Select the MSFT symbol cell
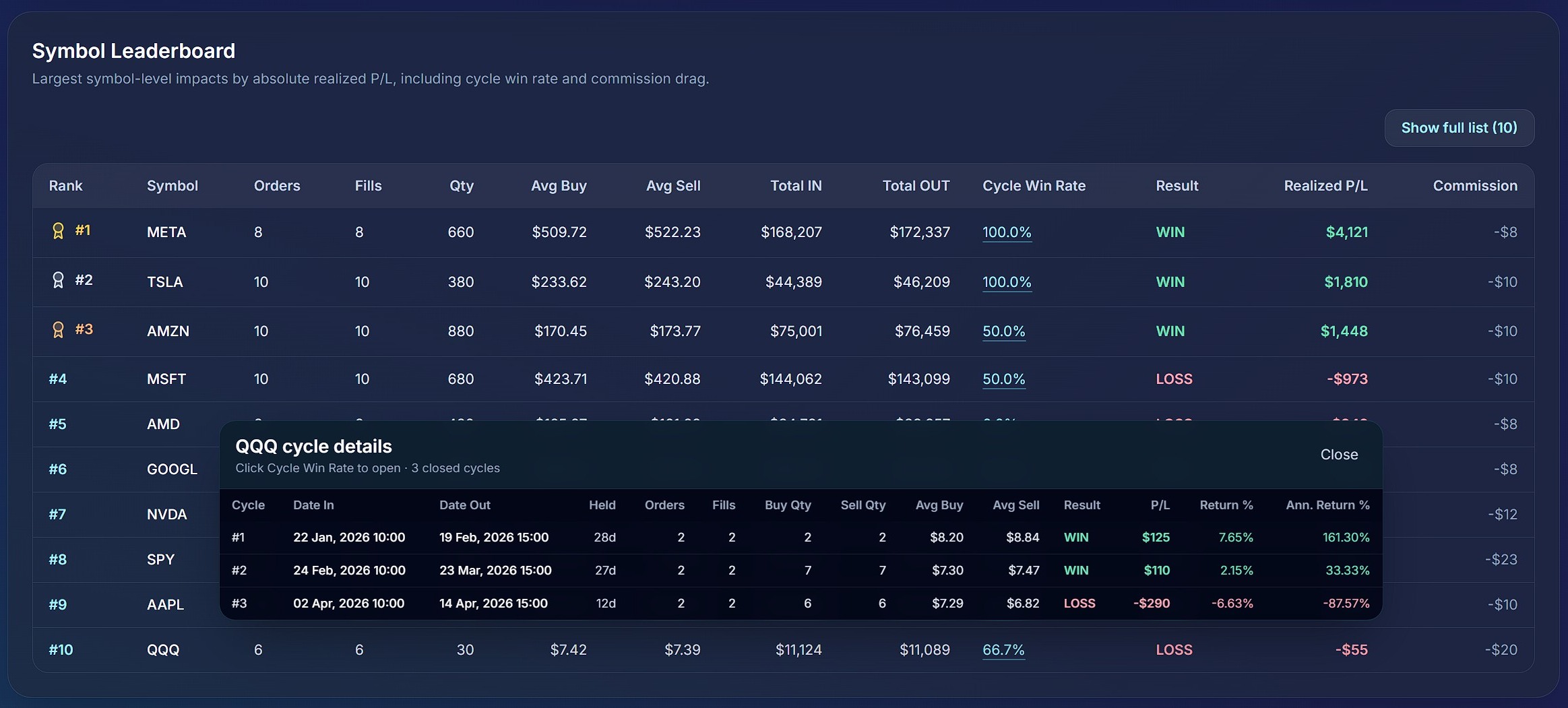The height and width of the screenshot is (708, 1568). [166, 379]
